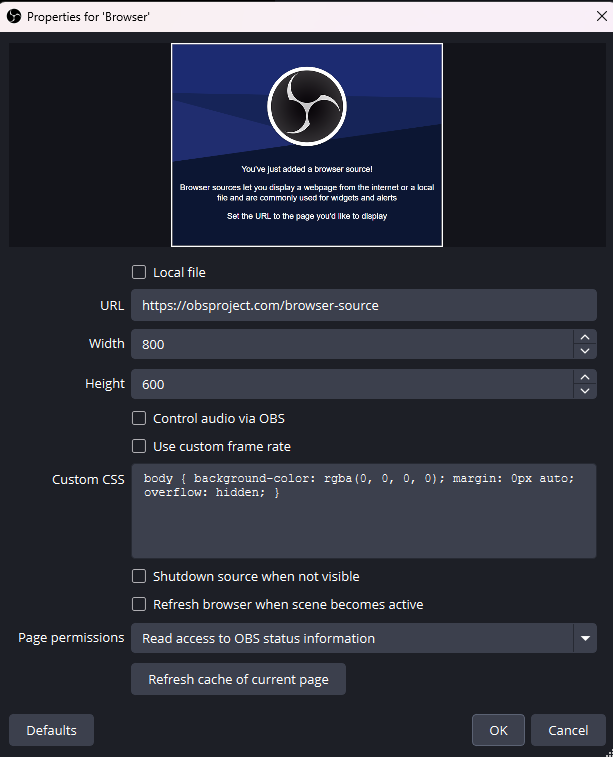The image size is (613, 757).
Task: Enable the Local file checkbox
Action: tap(140, 272)
